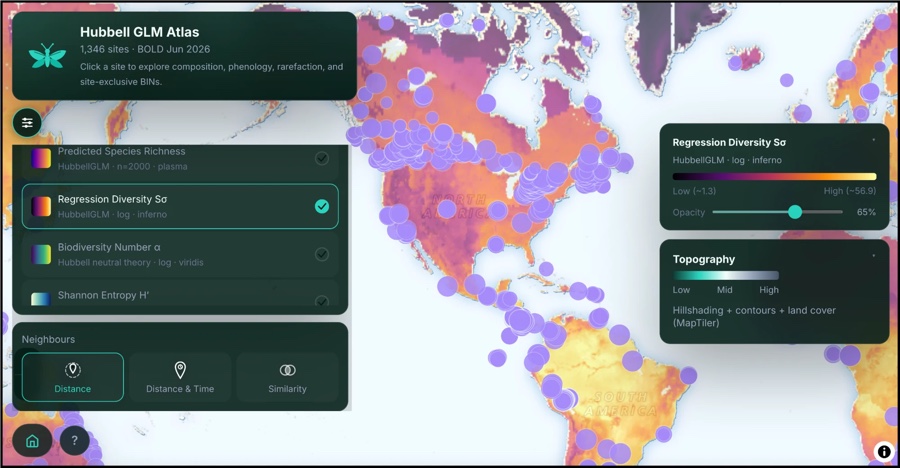Select the Distance neighbours pin icon
Screen dimensions: 900x468
tap(72, 370)
